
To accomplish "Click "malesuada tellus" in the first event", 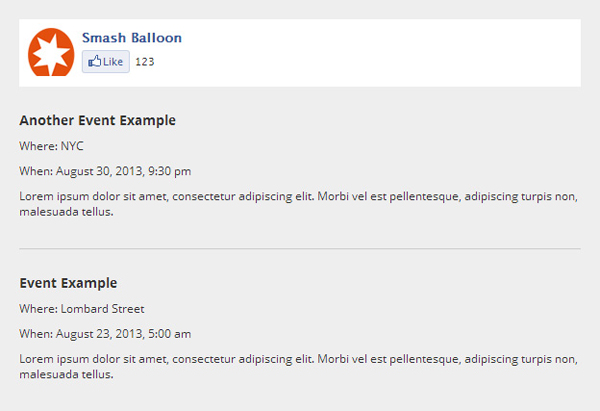I will tap(66, 212).
